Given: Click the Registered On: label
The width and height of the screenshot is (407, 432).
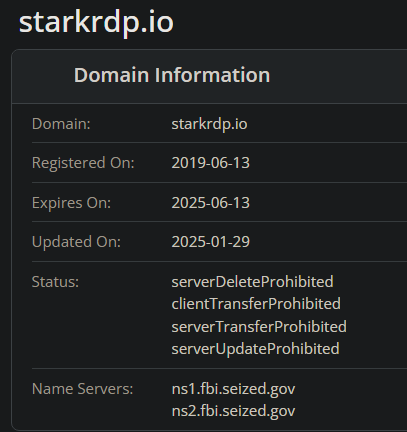Looking at the screenshot, I should (x=83, y=163).
